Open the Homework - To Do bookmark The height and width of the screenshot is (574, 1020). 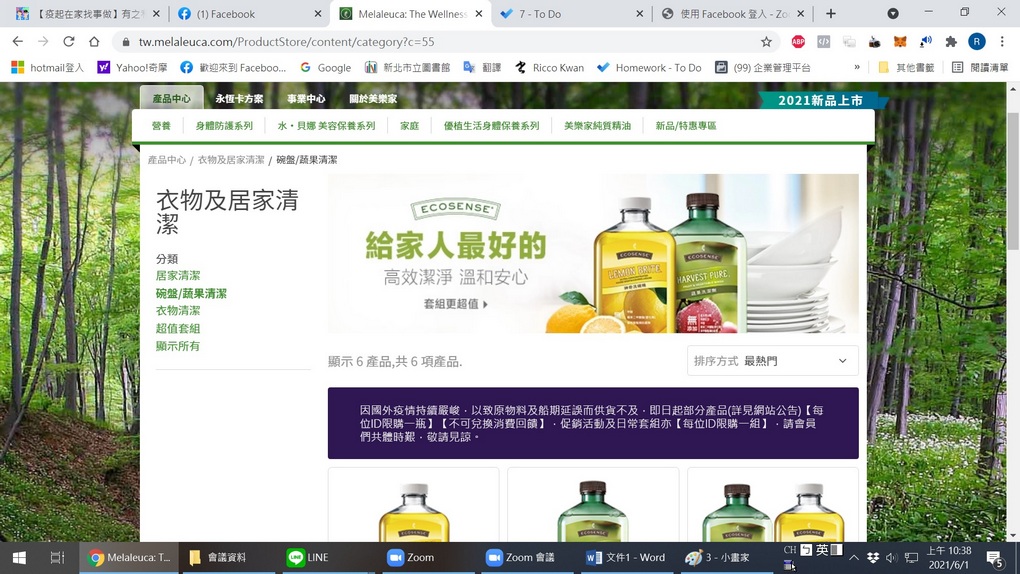click(649, 68)
